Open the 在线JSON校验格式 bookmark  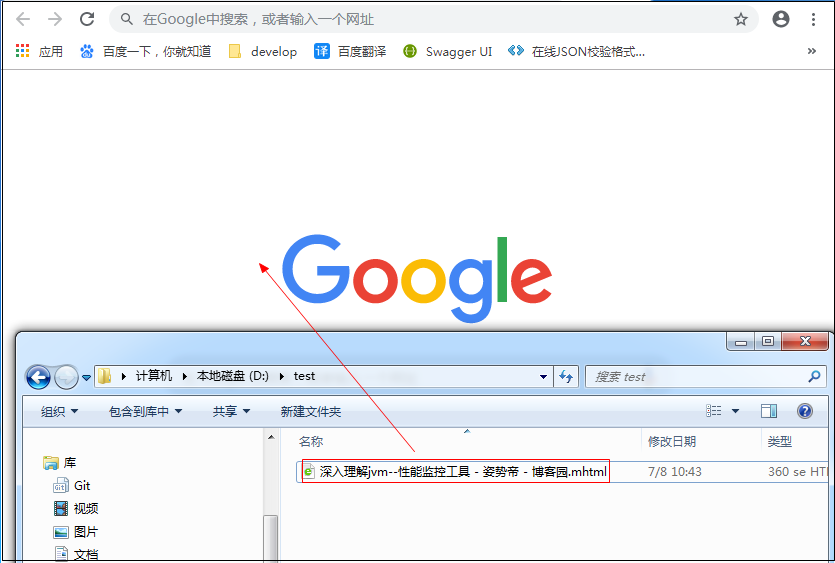coord(576,51)
